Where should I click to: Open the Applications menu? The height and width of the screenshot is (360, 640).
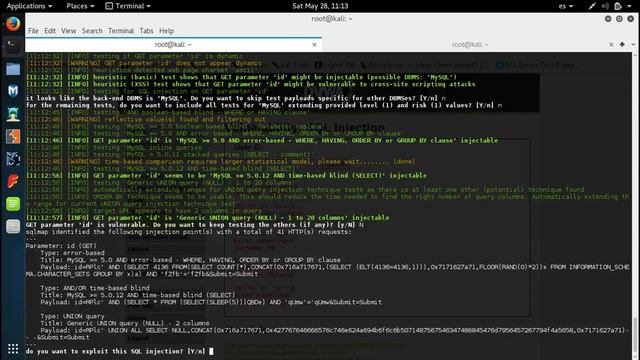pyautogui.click(x=29, y=6)
